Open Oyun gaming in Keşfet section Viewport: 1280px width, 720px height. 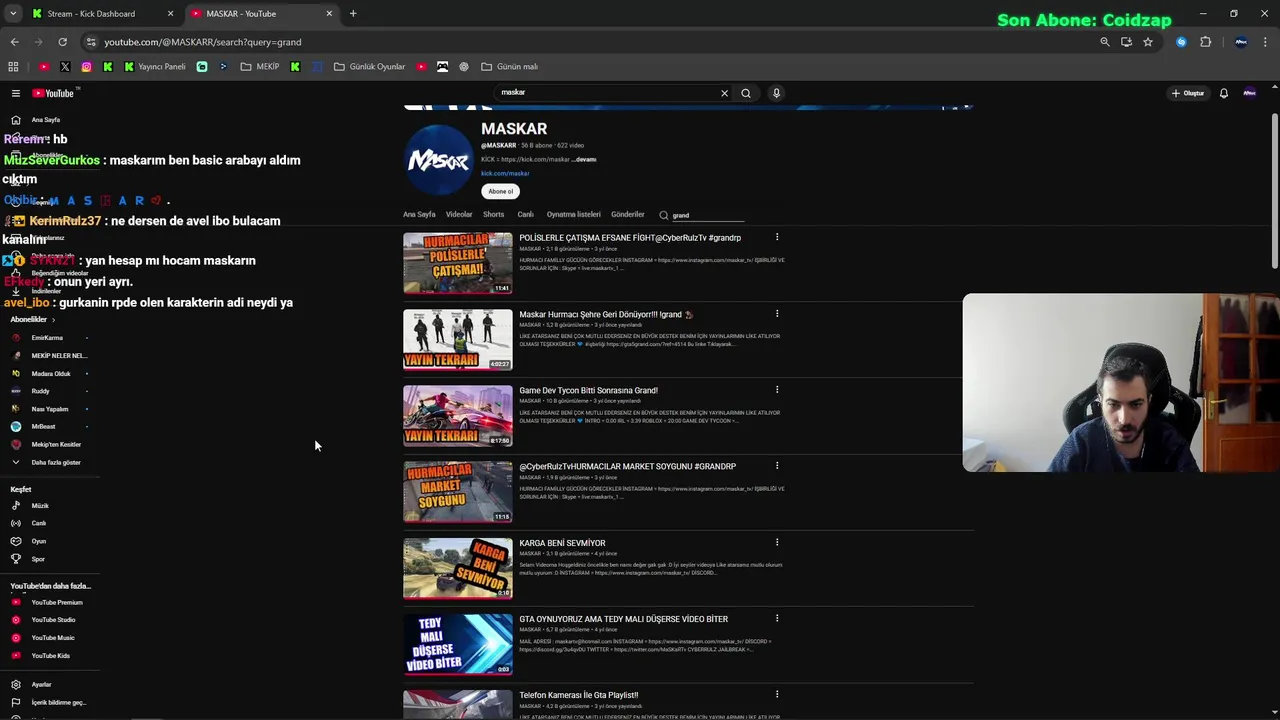[x=38, y=541]
